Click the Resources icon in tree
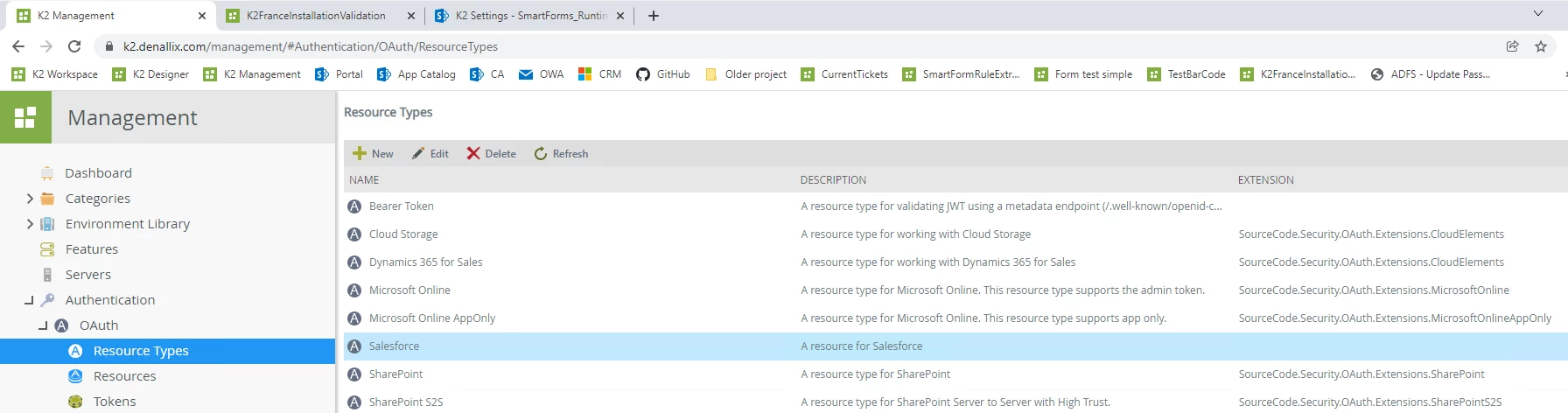Image resolution: width=1568 pixels, height=413 pixels. tap(75, 376)
